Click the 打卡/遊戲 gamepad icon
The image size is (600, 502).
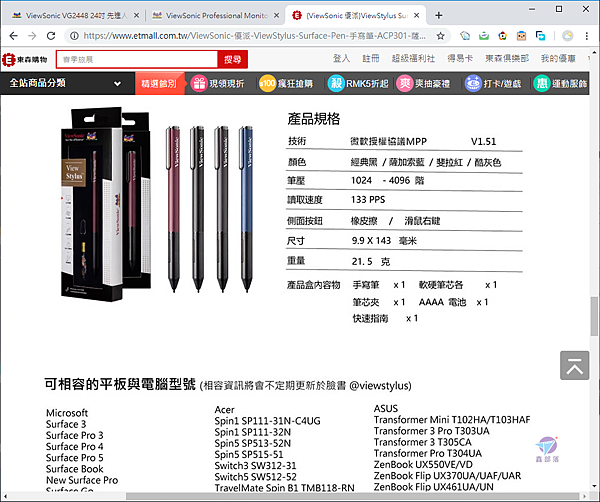473,83
